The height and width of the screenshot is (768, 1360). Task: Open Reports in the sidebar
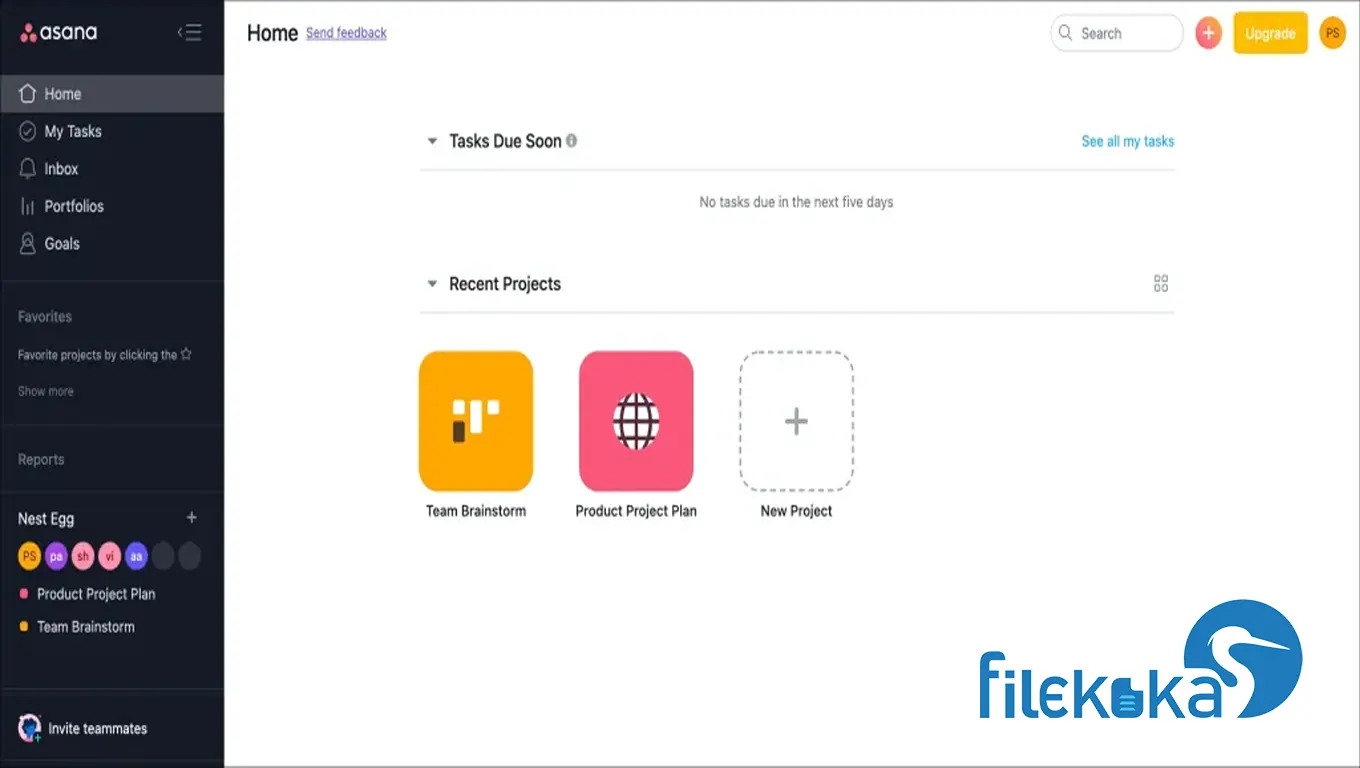tap(41, 460)
